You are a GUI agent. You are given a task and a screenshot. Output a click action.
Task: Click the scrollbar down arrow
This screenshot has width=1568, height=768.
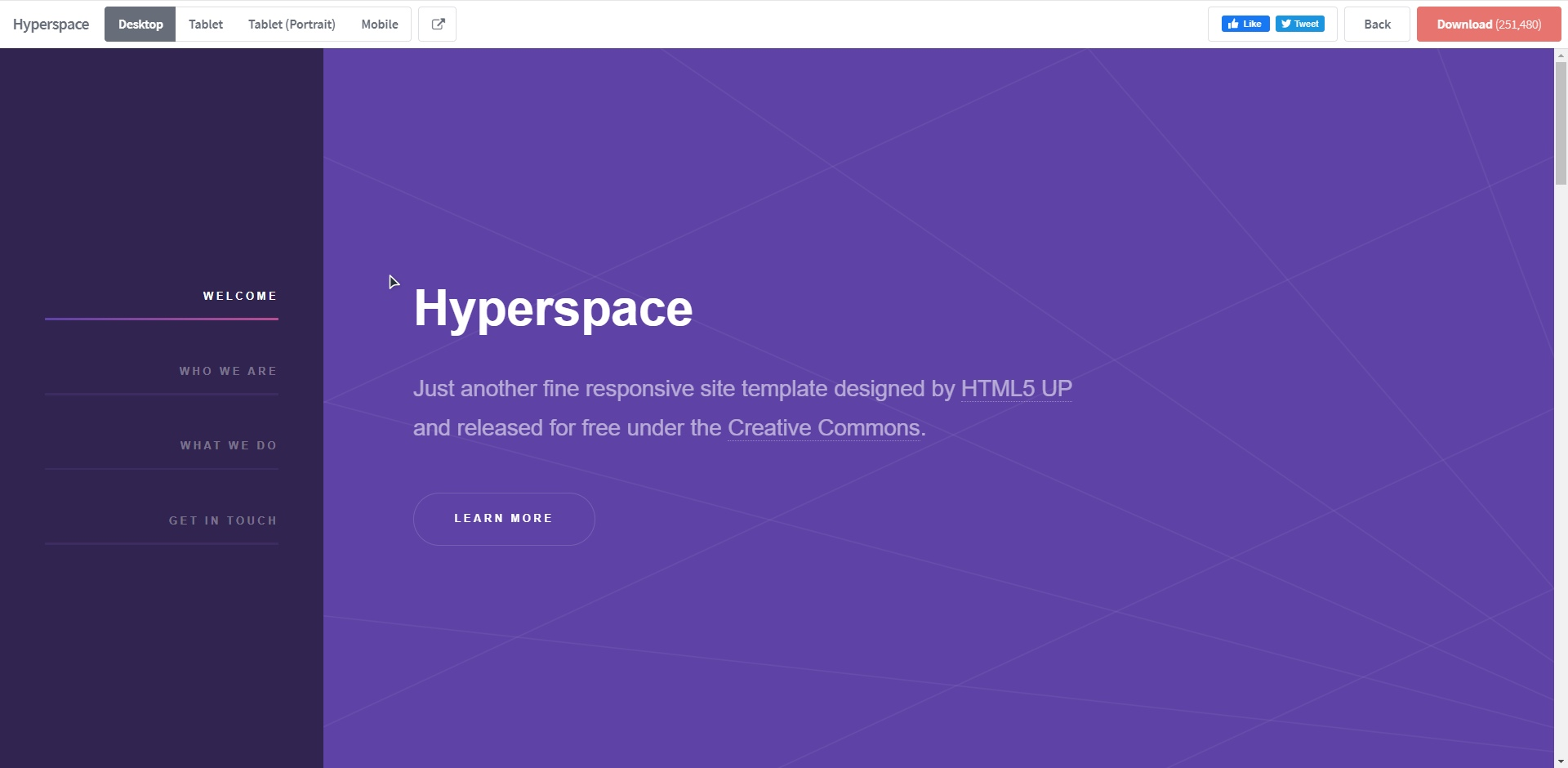1561,761
